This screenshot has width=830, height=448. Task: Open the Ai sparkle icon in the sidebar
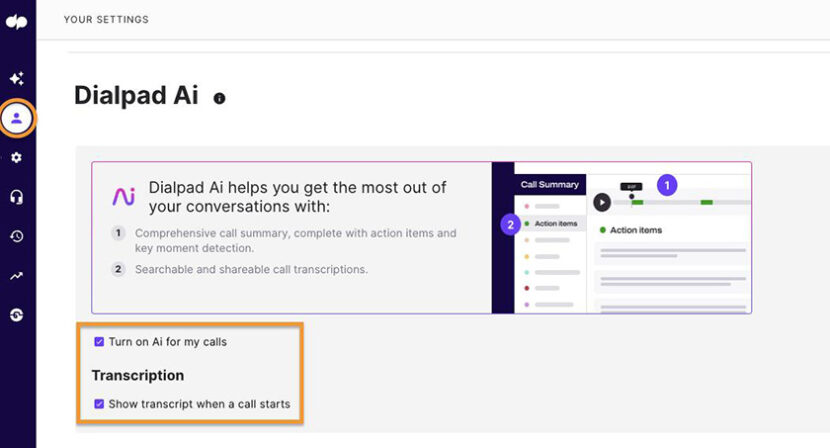[17, 79]
